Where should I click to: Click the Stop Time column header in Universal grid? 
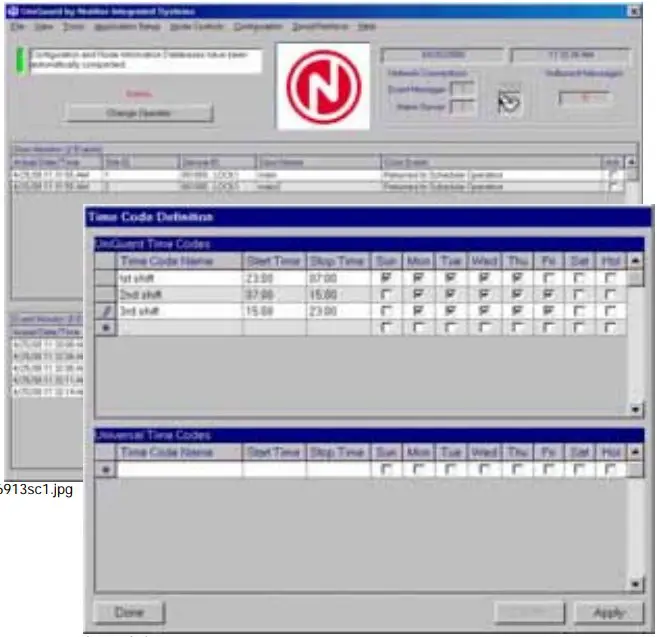[x=338, y=452]
